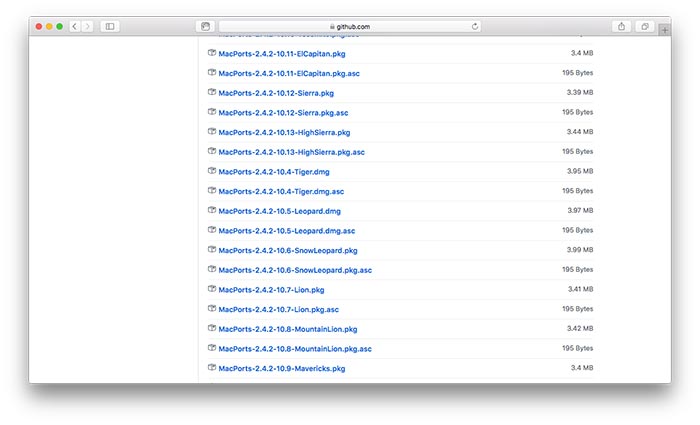
Task: Click package icon next to Lion.pkg.asc
Action: (x=212, y=308)
